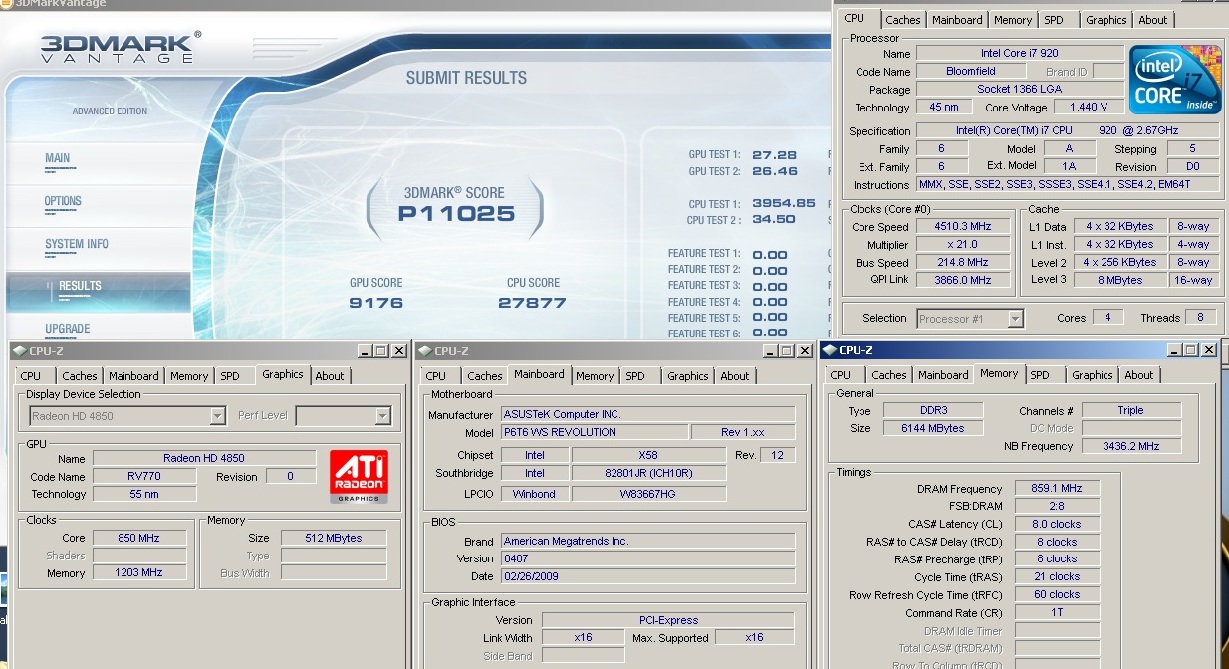Click BIOS date 02/26/2009
The width and height of the screenshot is (1229, 669).
pyautogui.click(x=647, y=576)
